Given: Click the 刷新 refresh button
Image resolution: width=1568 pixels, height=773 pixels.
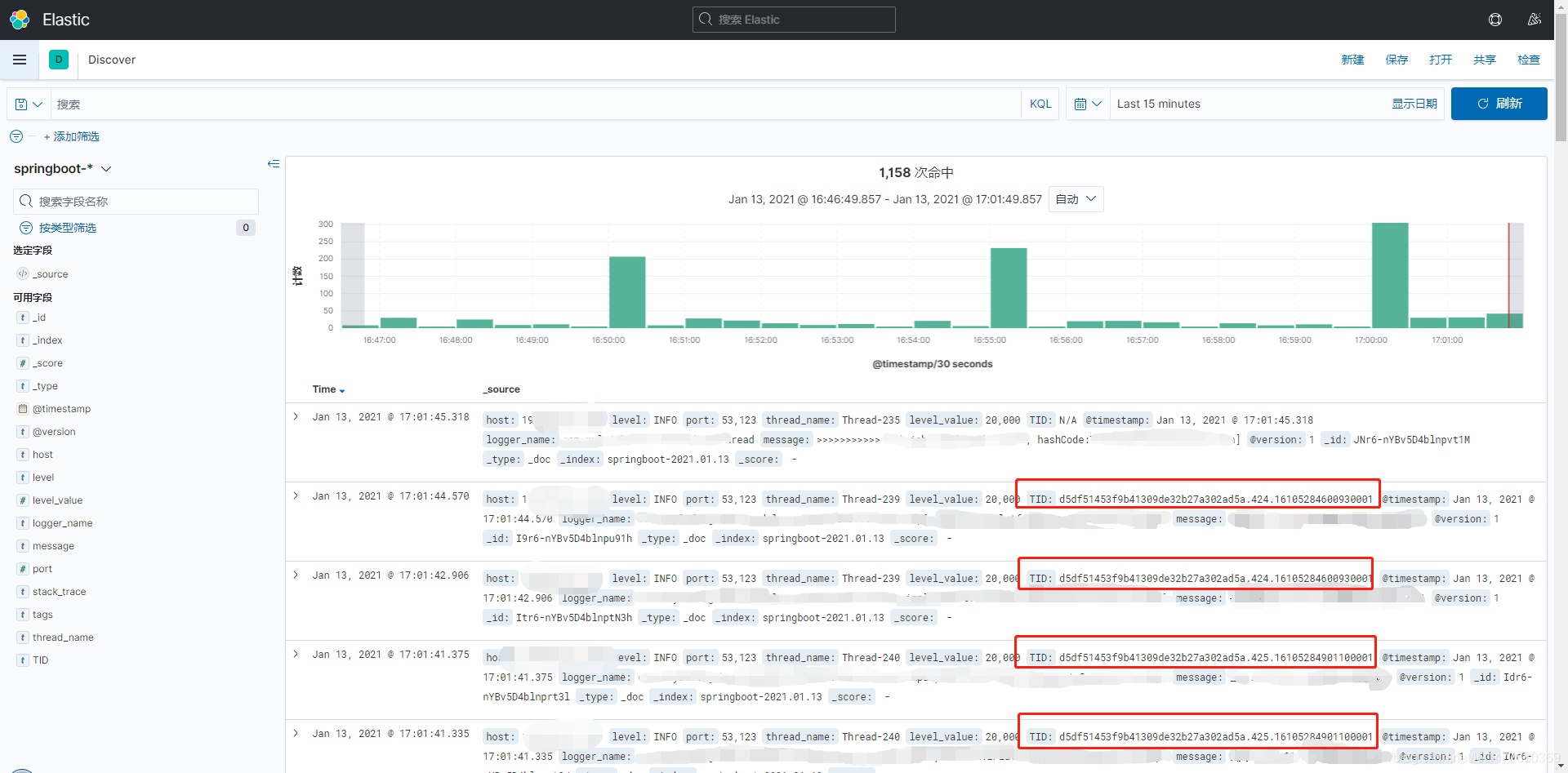Looking at the screenshot, I should click(x=1499, y=104).
